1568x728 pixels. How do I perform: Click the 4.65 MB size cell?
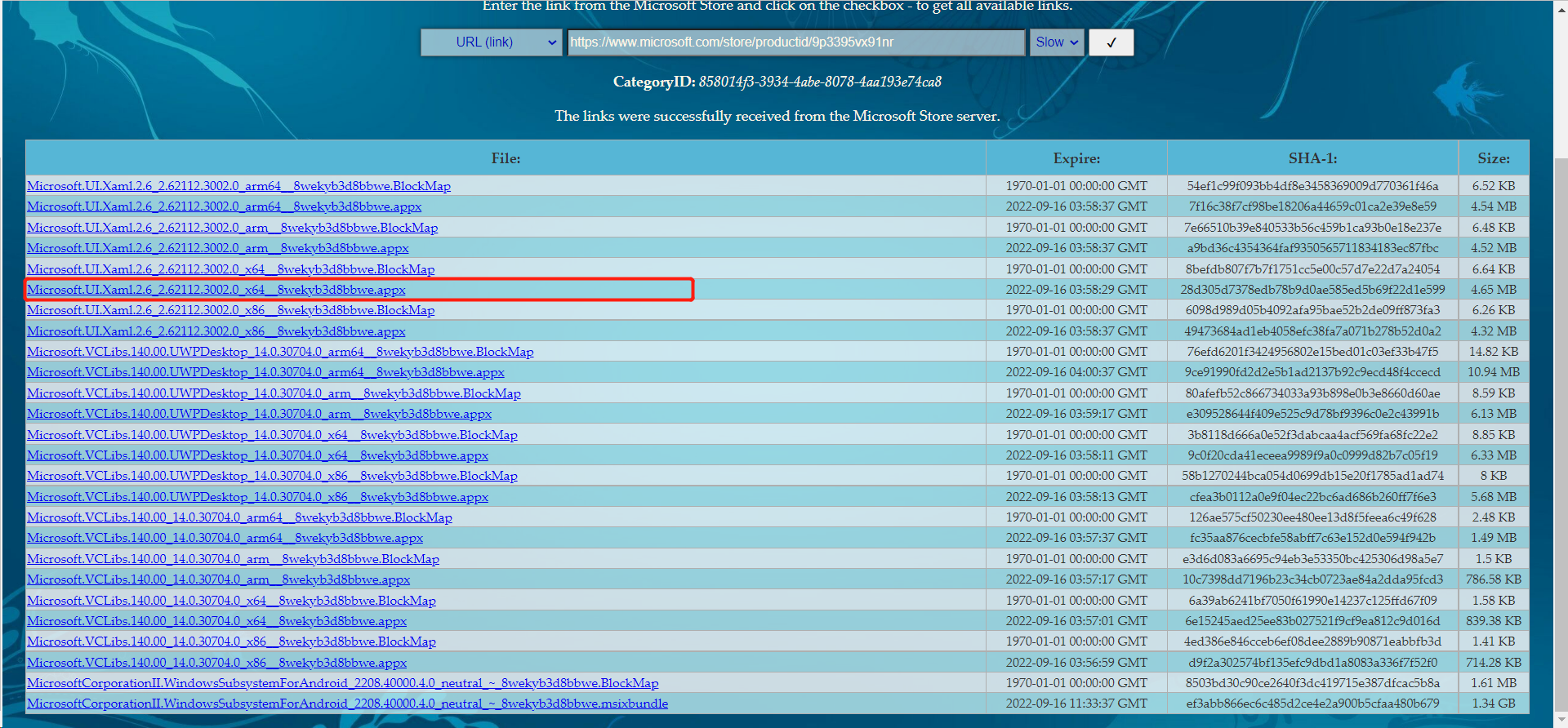click(1494, 290)
